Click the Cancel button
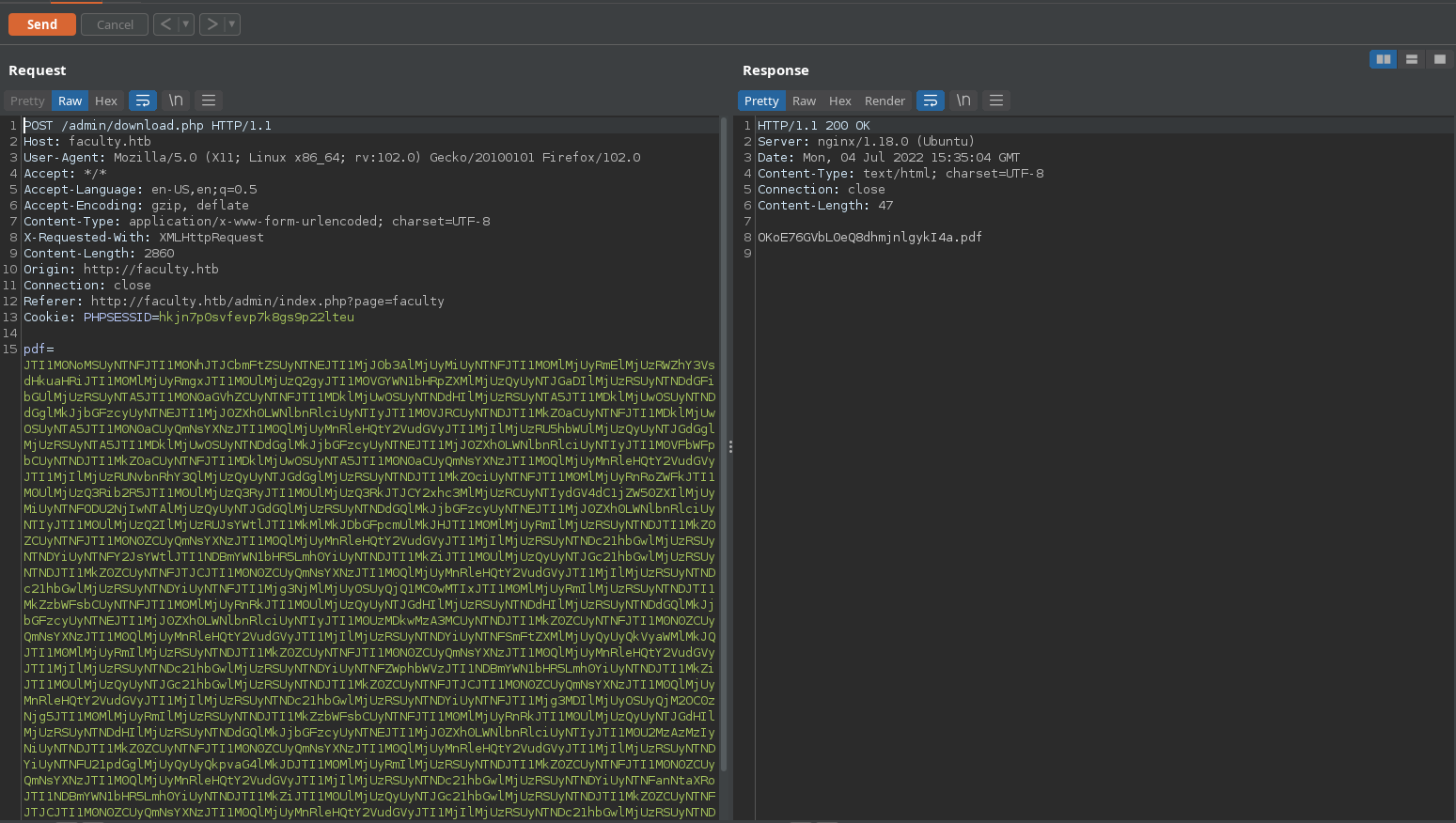Viewport: 1456px width, 823px height. pyautogui.click(x=115, y=24)
